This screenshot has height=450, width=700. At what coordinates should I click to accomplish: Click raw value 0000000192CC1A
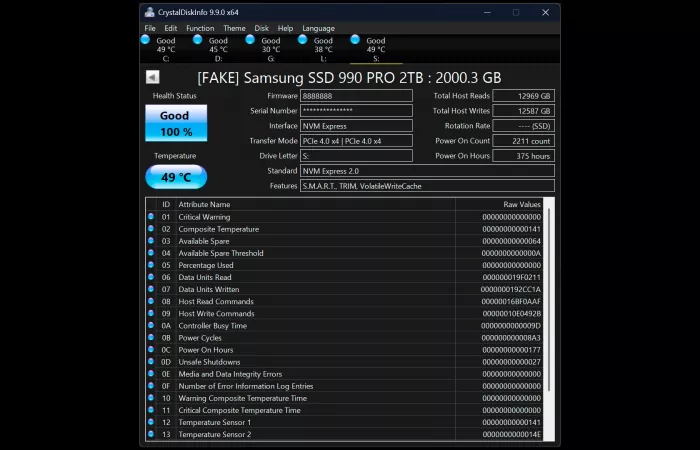tap(511, 289)
